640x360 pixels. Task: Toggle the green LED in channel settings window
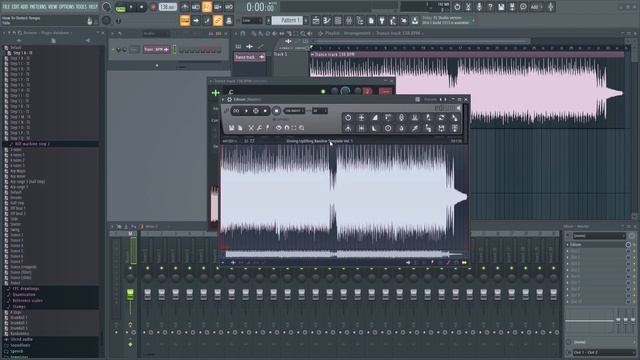coord(323,91)
